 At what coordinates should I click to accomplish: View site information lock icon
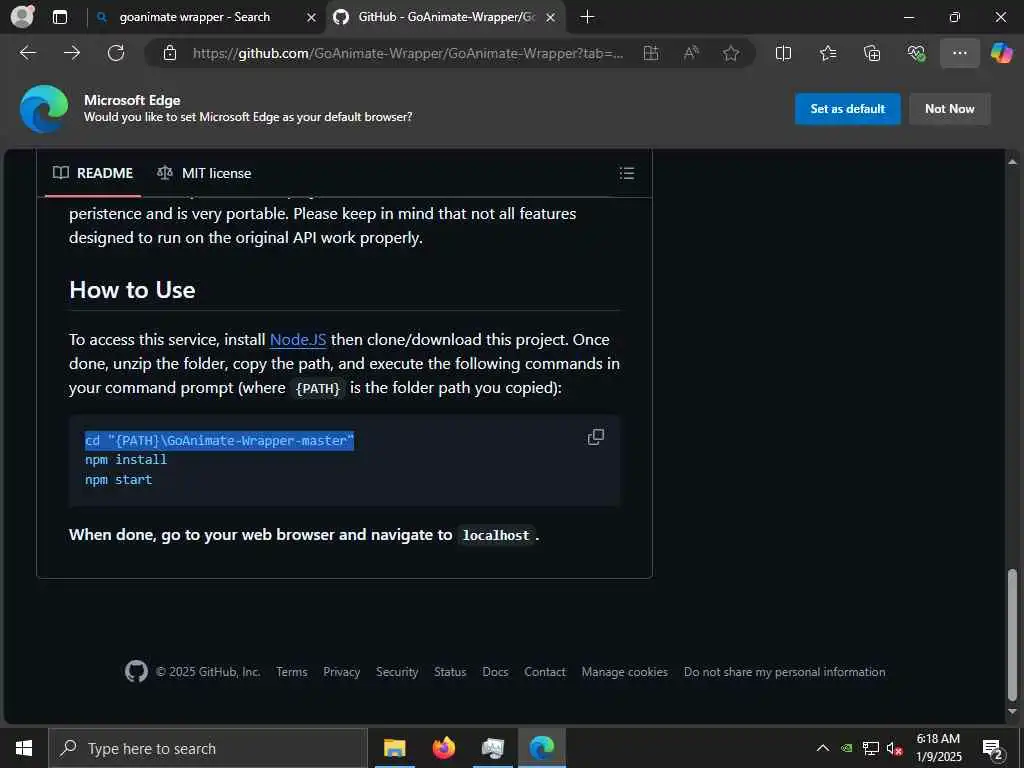(x=170, y=53)
